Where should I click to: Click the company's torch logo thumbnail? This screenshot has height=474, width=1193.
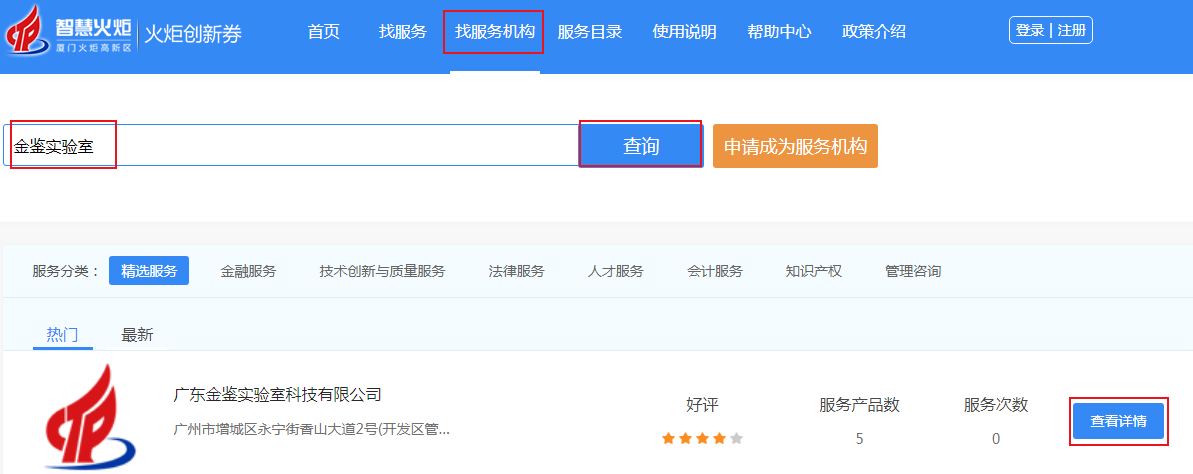(91, 416)
